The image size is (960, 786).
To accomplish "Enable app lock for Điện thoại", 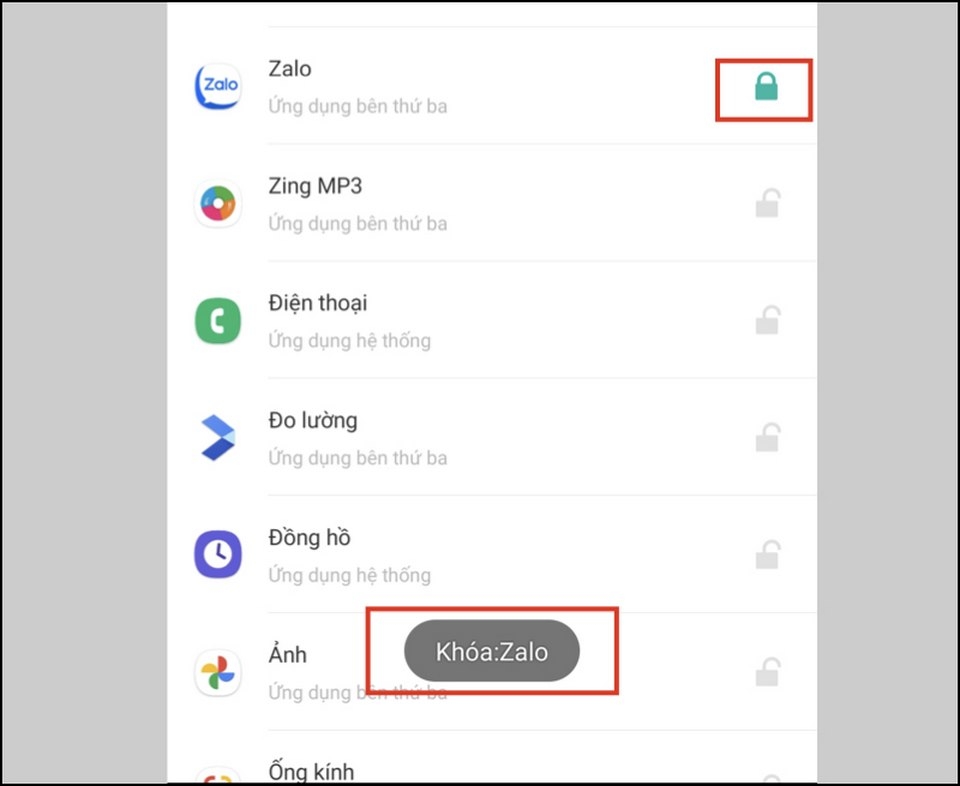I will coord(767,320).
